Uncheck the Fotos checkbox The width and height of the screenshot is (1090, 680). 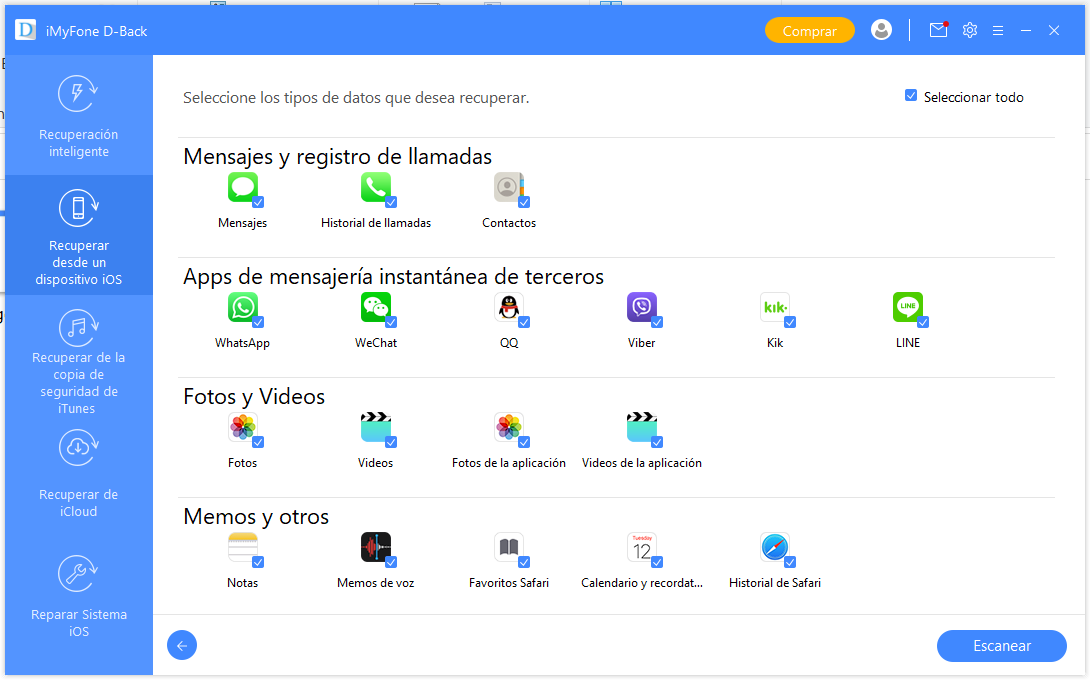pos(258,442)
